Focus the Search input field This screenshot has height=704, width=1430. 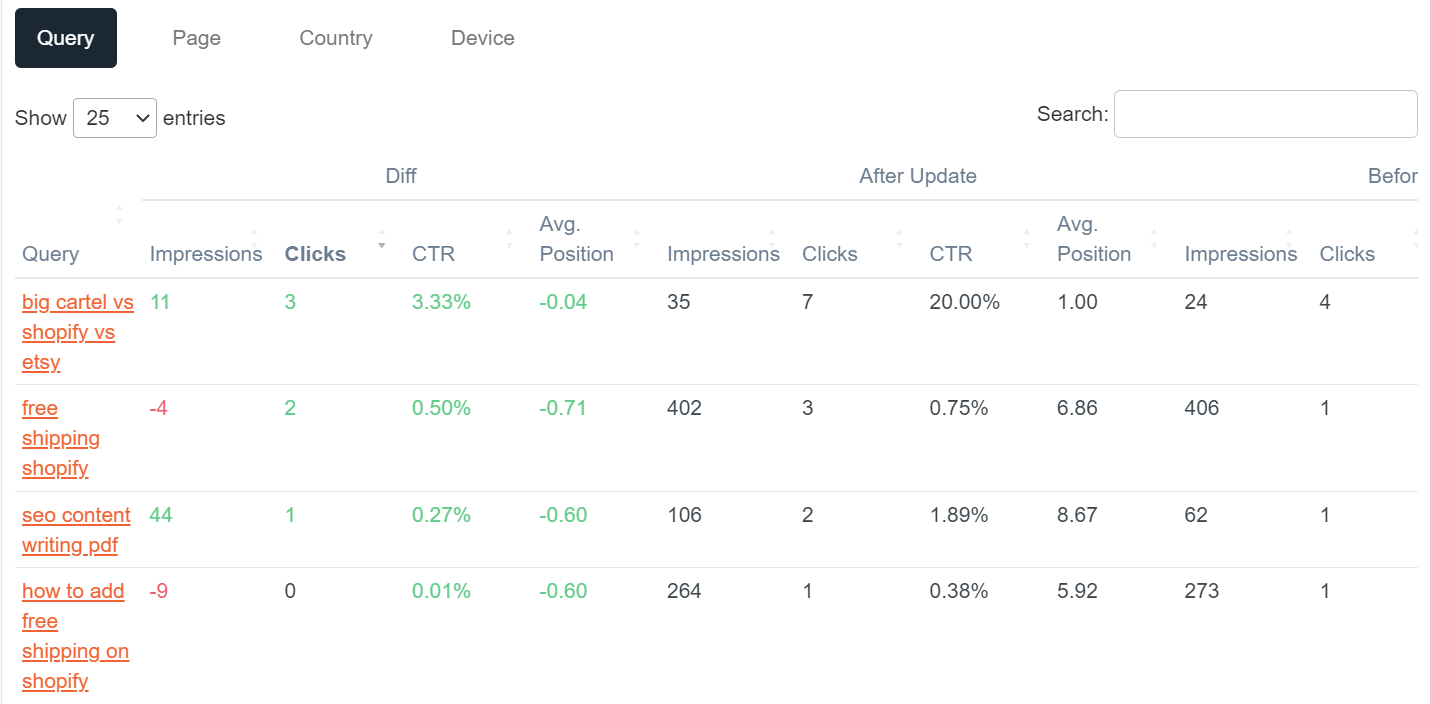[x=1265, y=114]
